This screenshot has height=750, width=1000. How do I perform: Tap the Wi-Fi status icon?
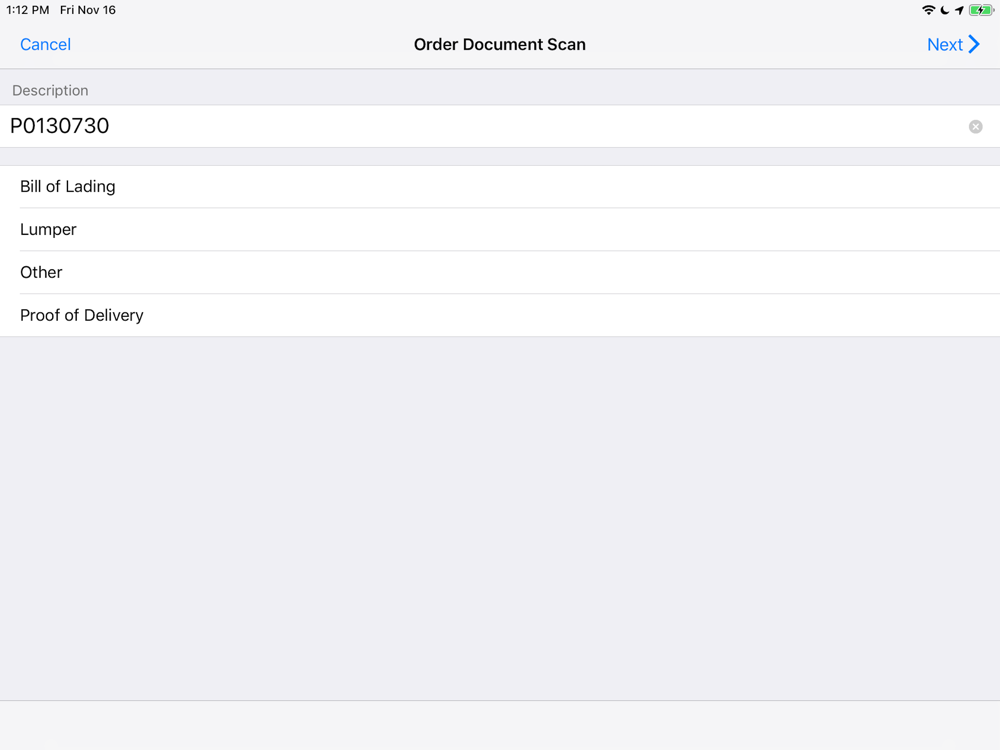point(929,10)
